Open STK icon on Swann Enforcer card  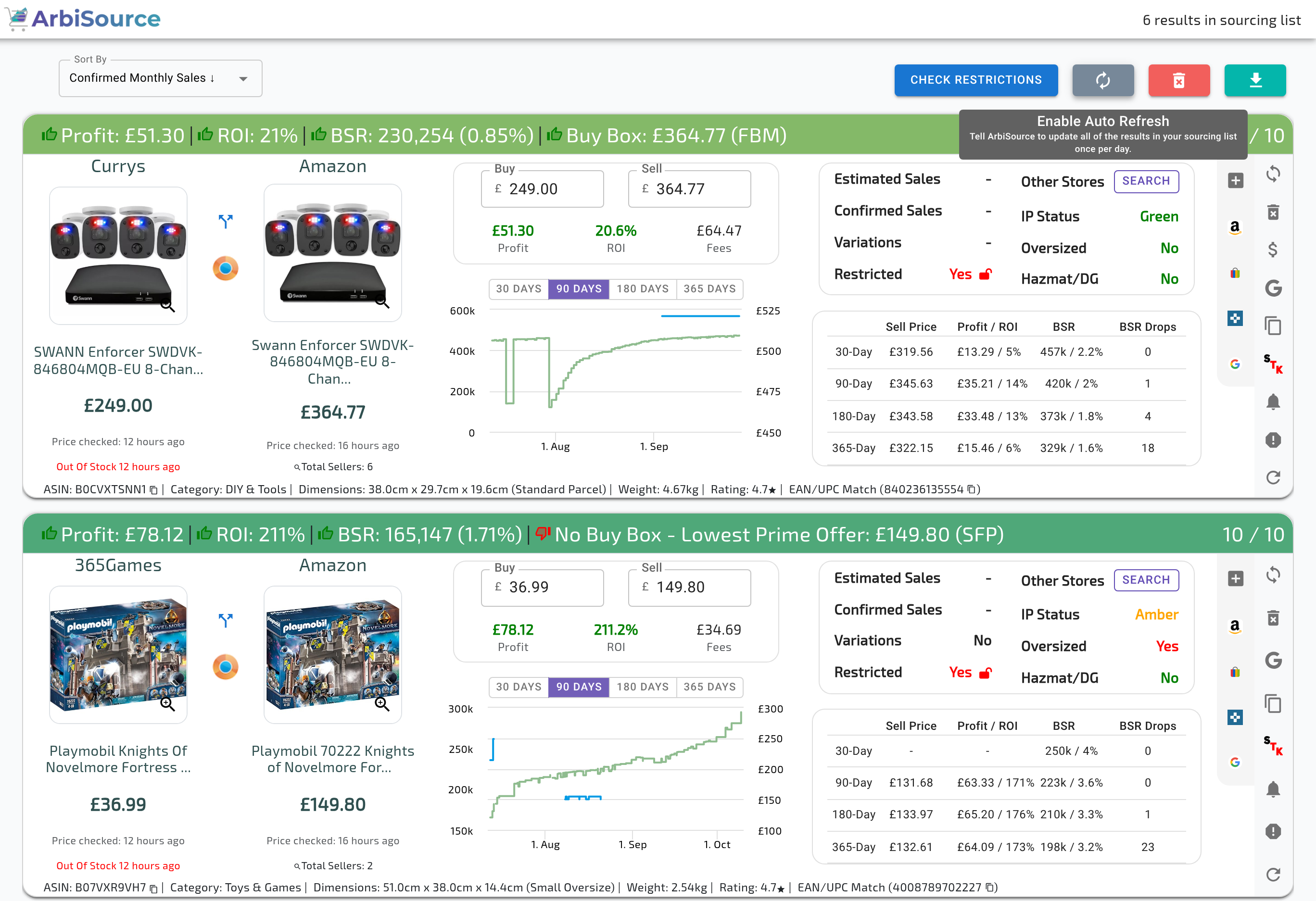1273,364
